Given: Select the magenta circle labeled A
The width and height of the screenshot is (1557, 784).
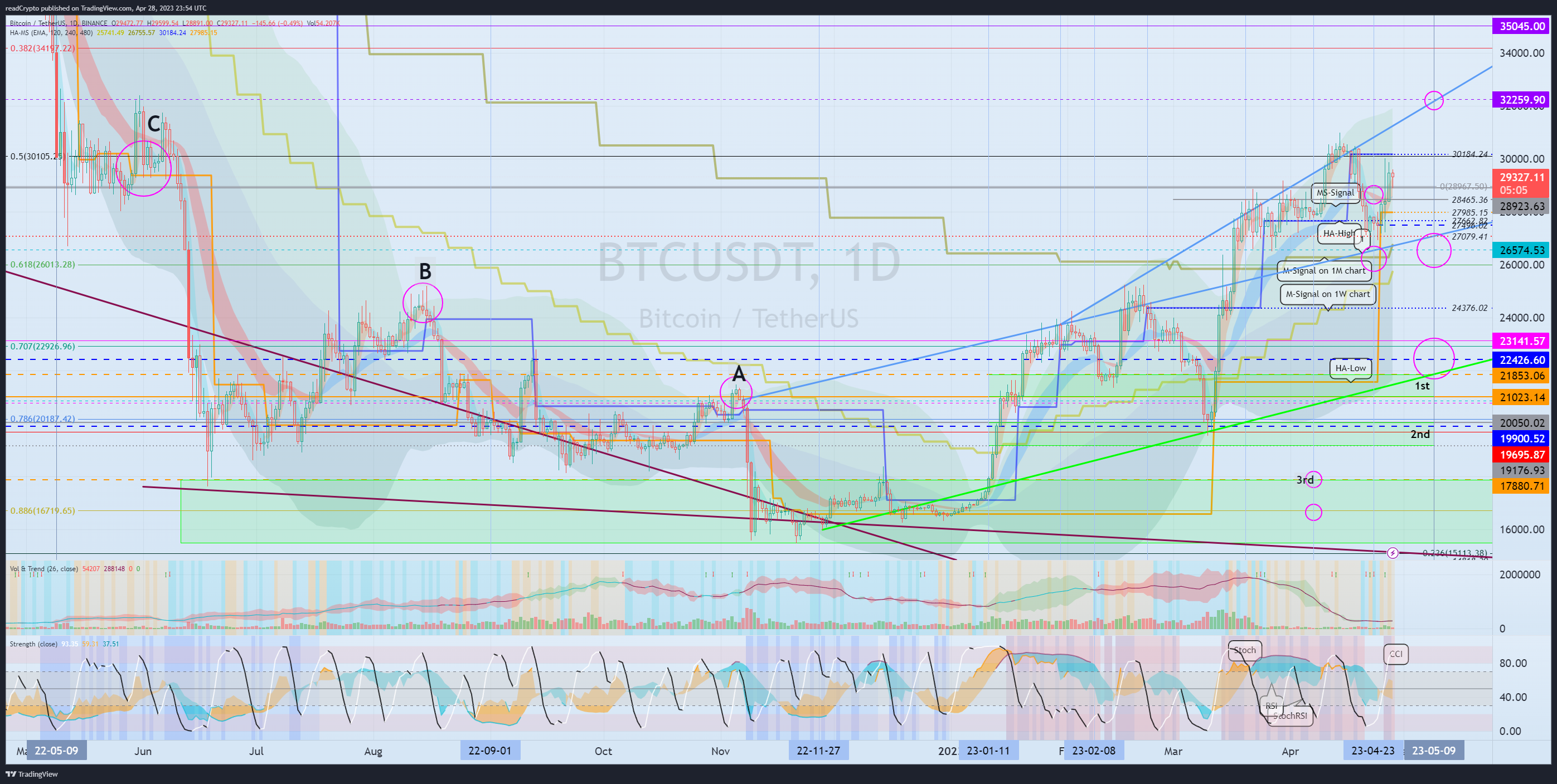Looking at the screenshot, I should click(x=736, y=393).
